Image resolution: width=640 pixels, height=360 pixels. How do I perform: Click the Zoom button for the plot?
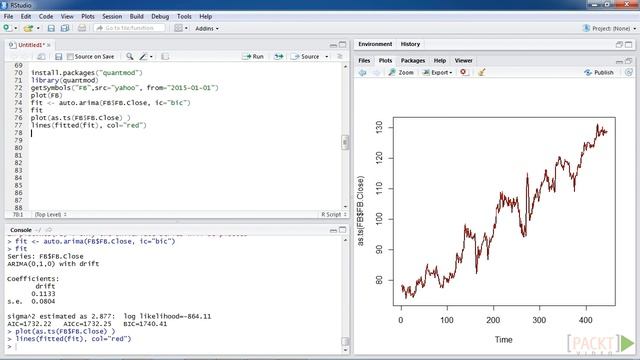point(401,72)
